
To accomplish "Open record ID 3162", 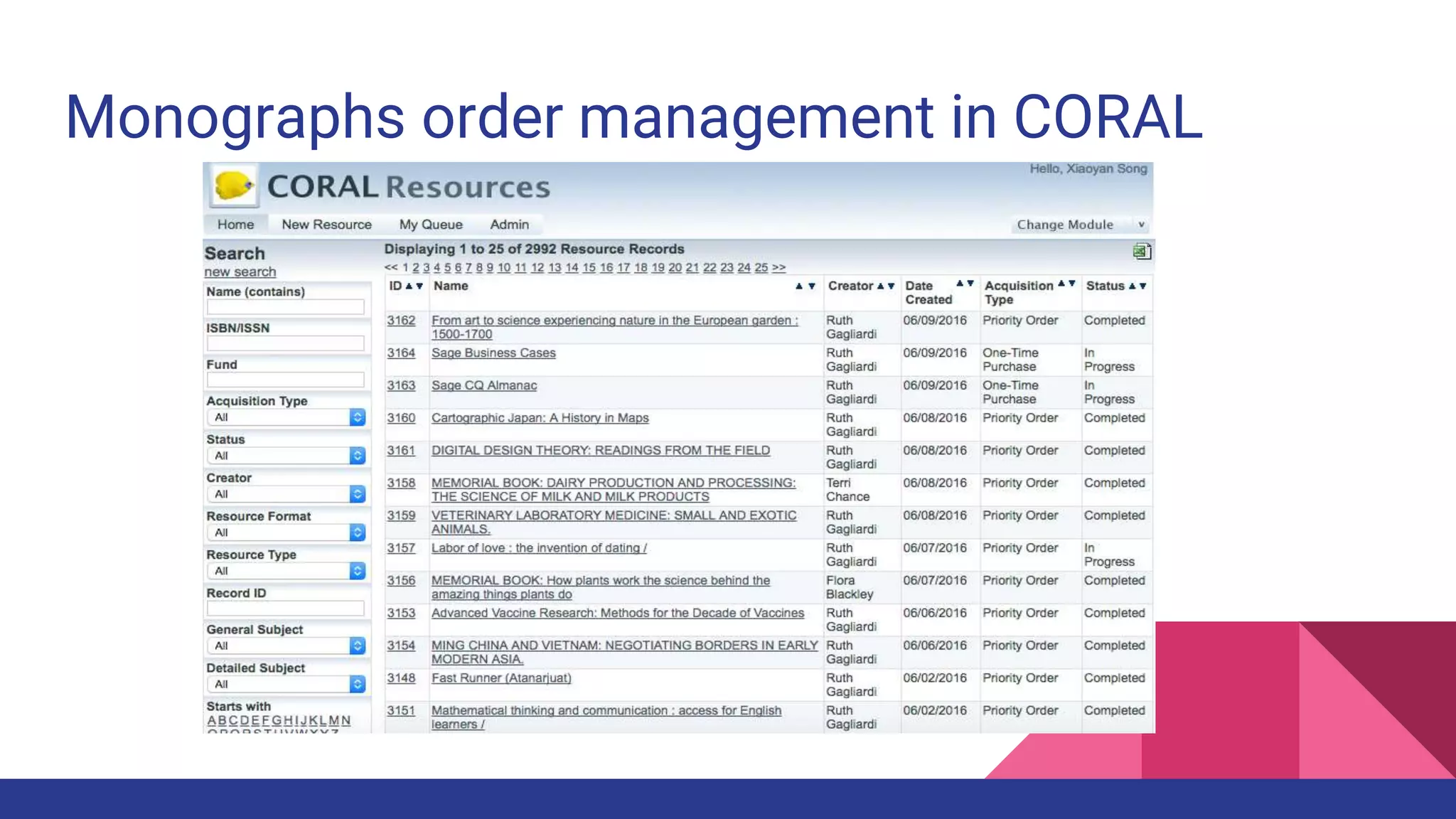I will tap(401, 321).
